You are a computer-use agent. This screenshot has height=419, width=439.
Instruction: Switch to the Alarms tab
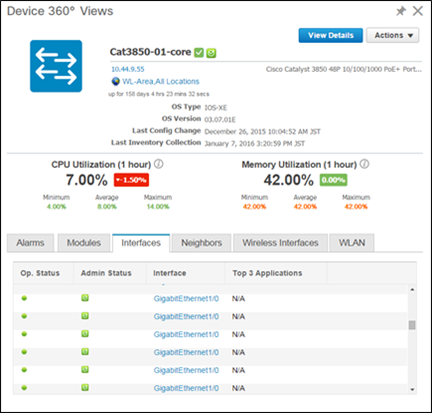click(30, 243)
